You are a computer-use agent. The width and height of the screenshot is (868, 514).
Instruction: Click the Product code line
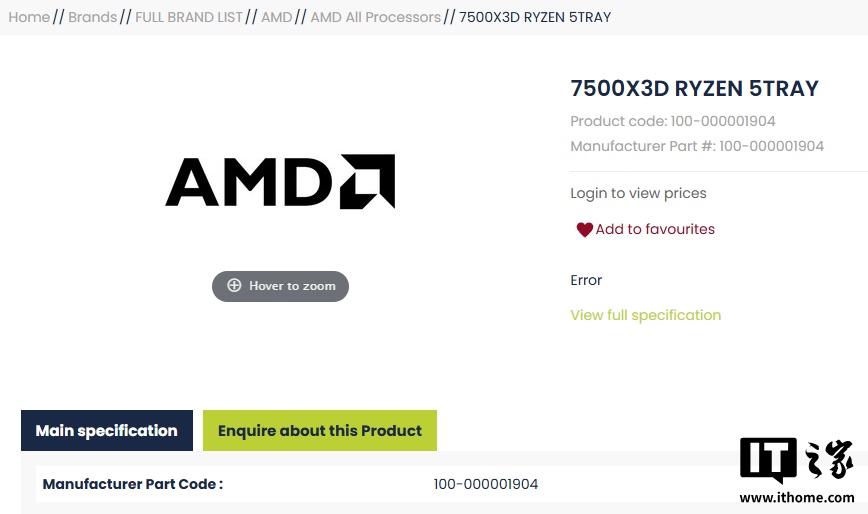[x=672, y=121]
